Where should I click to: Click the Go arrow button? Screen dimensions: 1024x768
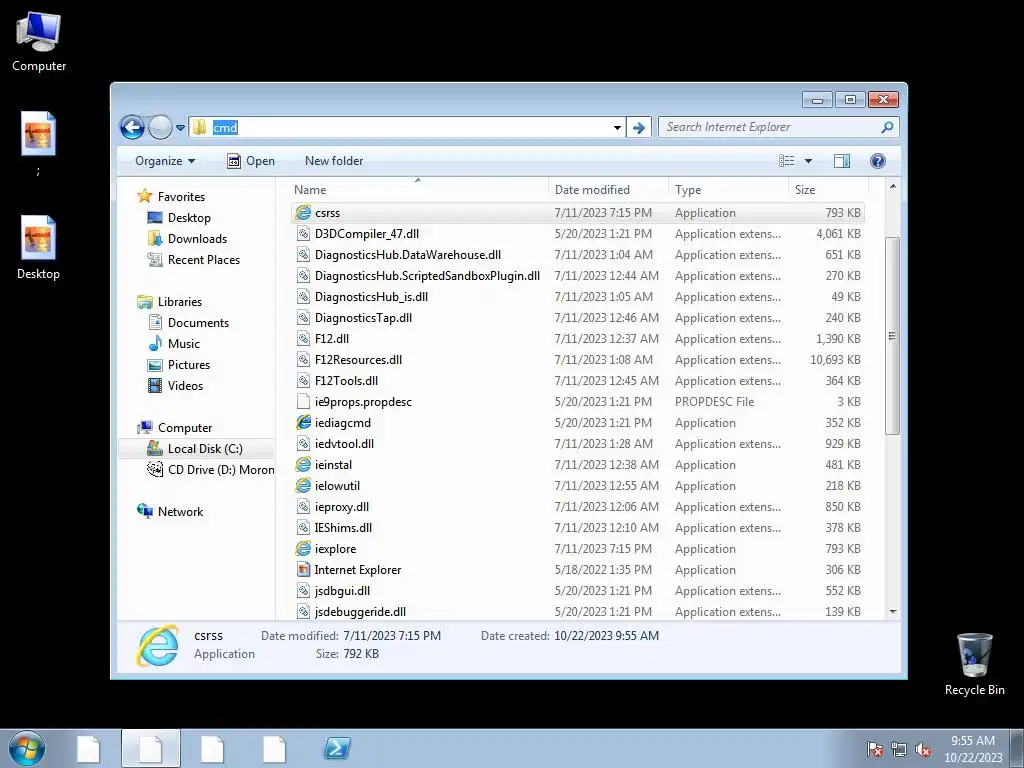[639, 128]
